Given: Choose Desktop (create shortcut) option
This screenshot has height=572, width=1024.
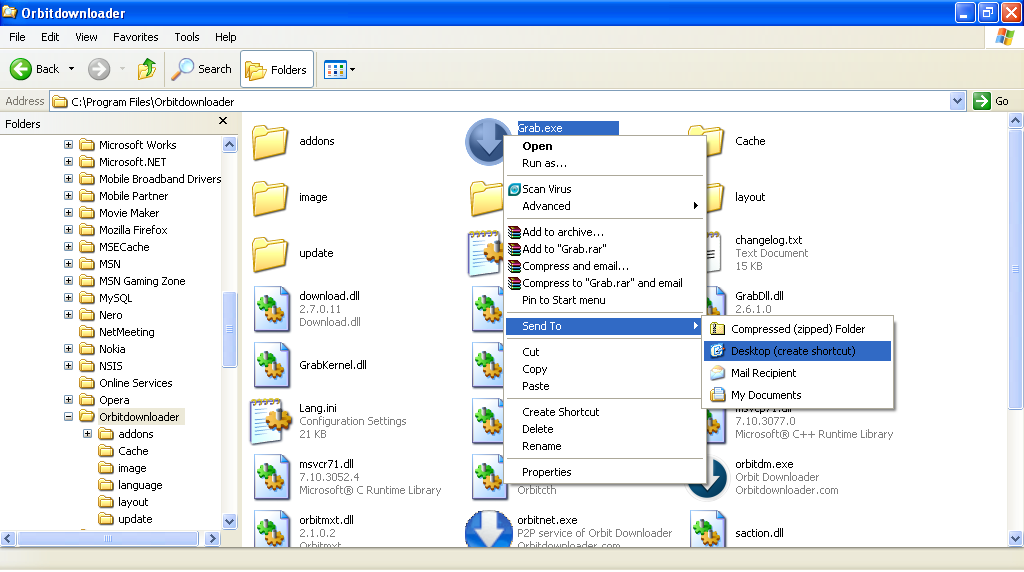Looking at the screenshot, I should coord(797,351).
